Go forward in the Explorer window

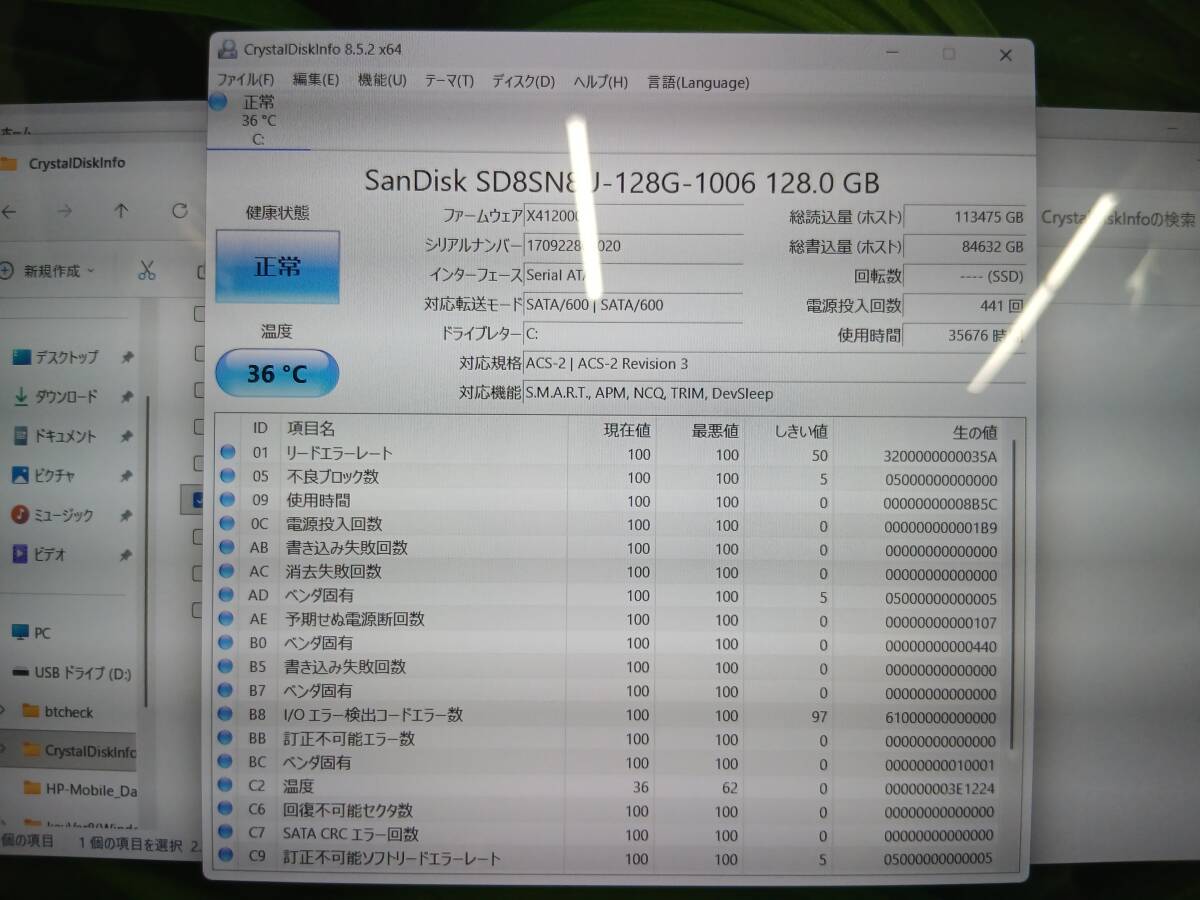65,211
